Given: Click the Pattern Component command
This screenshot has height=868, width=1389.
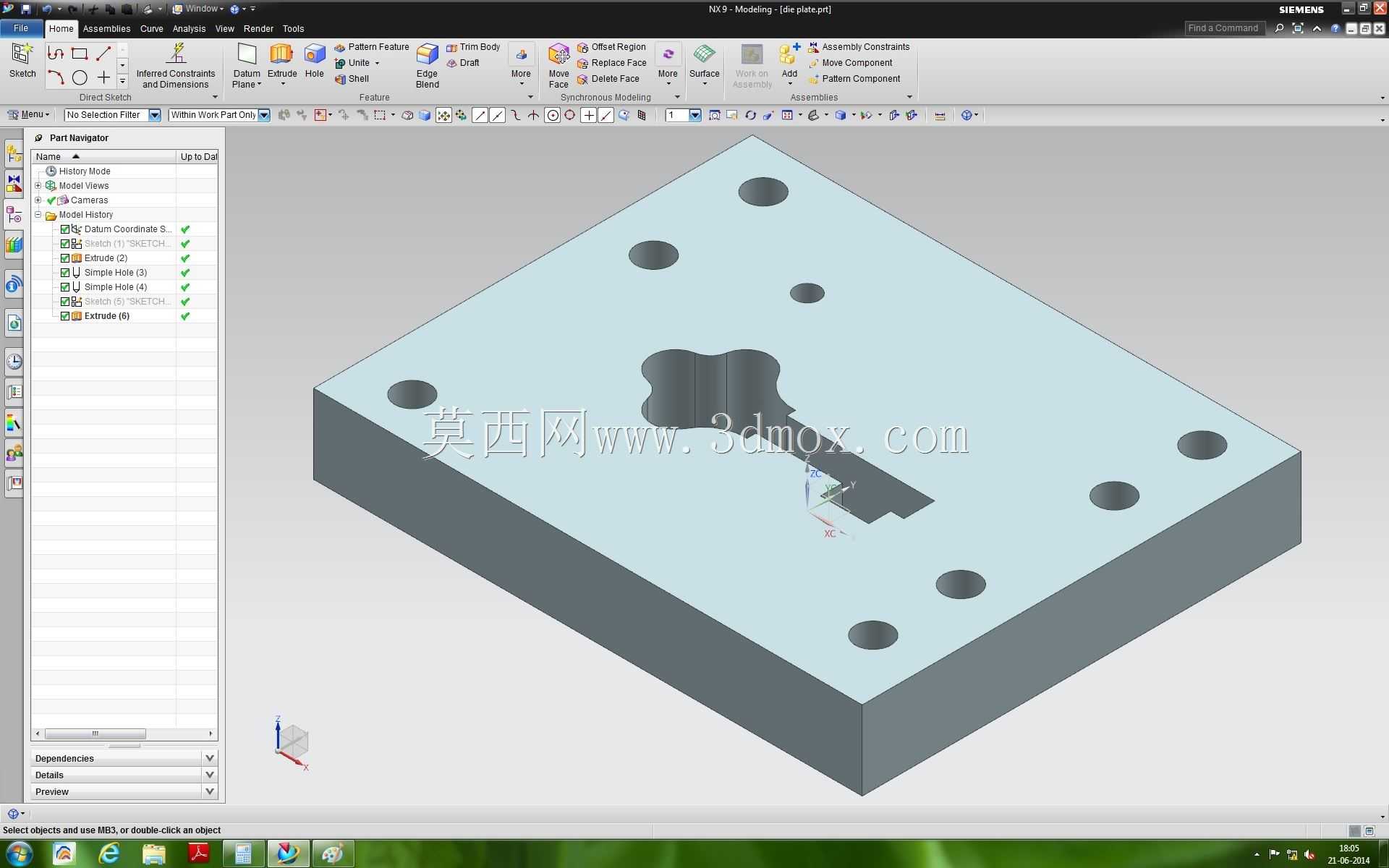Looking at the screenshot, I should pyautogui.click(x=854, y=79).
